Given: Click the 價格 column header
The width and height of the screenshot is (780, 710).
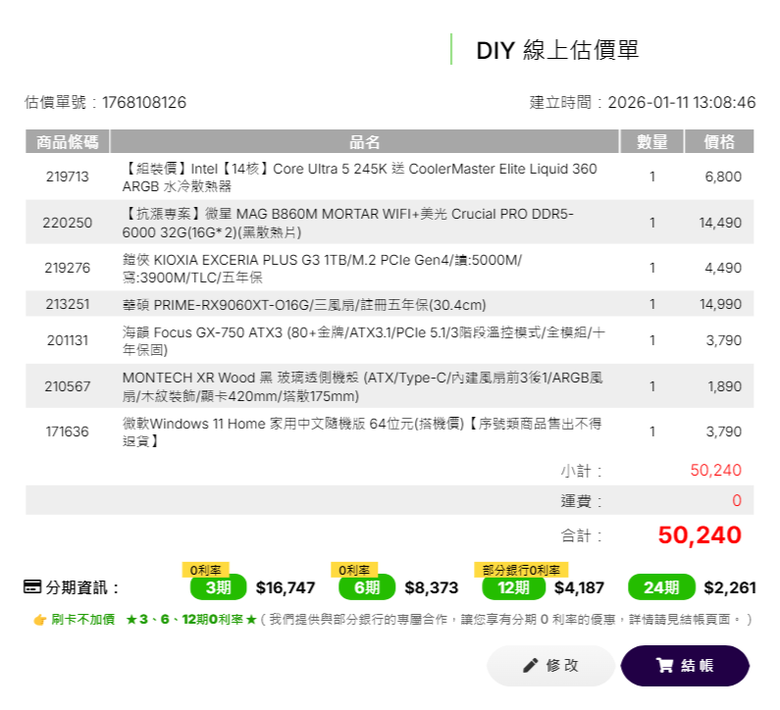Looking at the screenshot, I should coord(719,141).
